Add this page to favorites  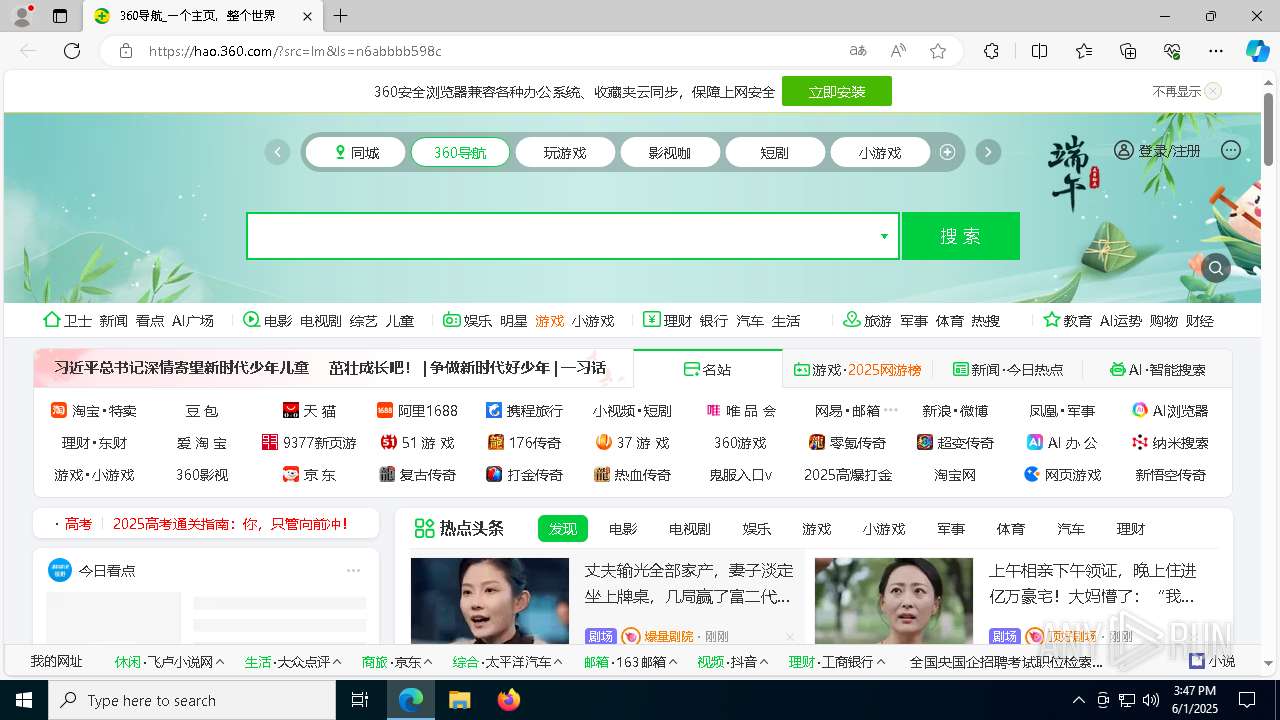[938, 51]
